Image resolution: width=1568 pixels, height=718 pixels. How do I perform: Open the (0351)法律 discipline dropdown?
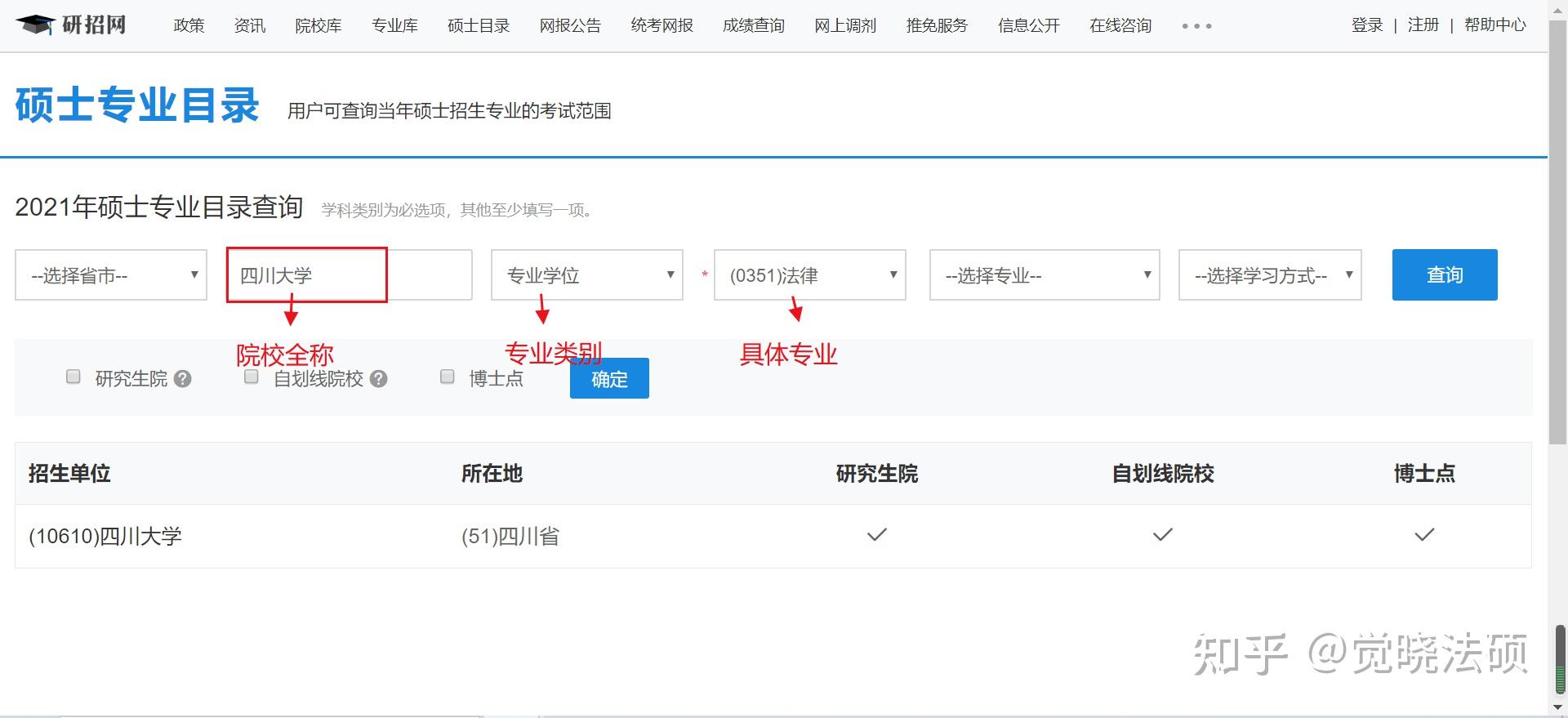810,274
